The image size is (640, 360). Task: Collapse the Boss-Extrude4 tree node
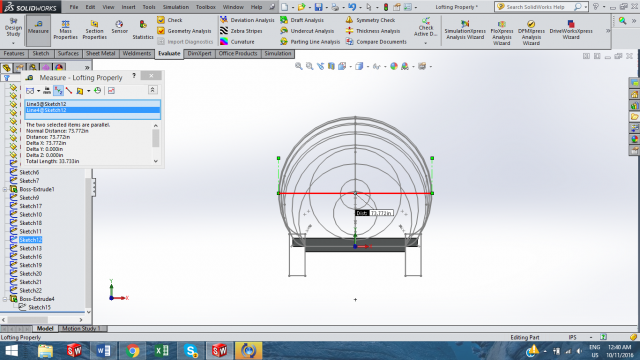point(5,299)
